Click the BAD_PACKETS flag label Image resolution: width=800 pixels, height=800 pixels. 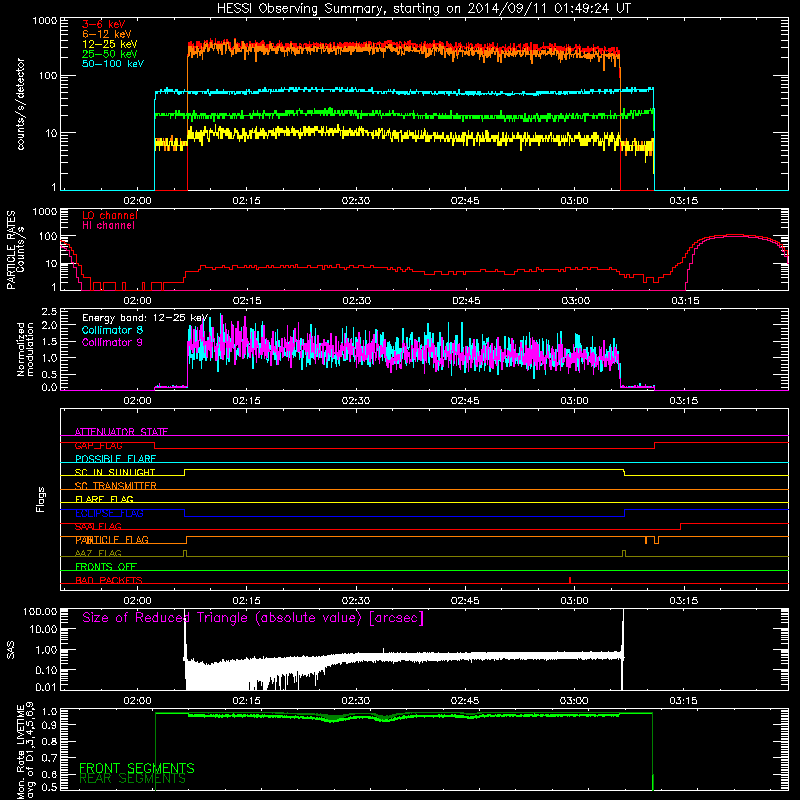[109, 580]
